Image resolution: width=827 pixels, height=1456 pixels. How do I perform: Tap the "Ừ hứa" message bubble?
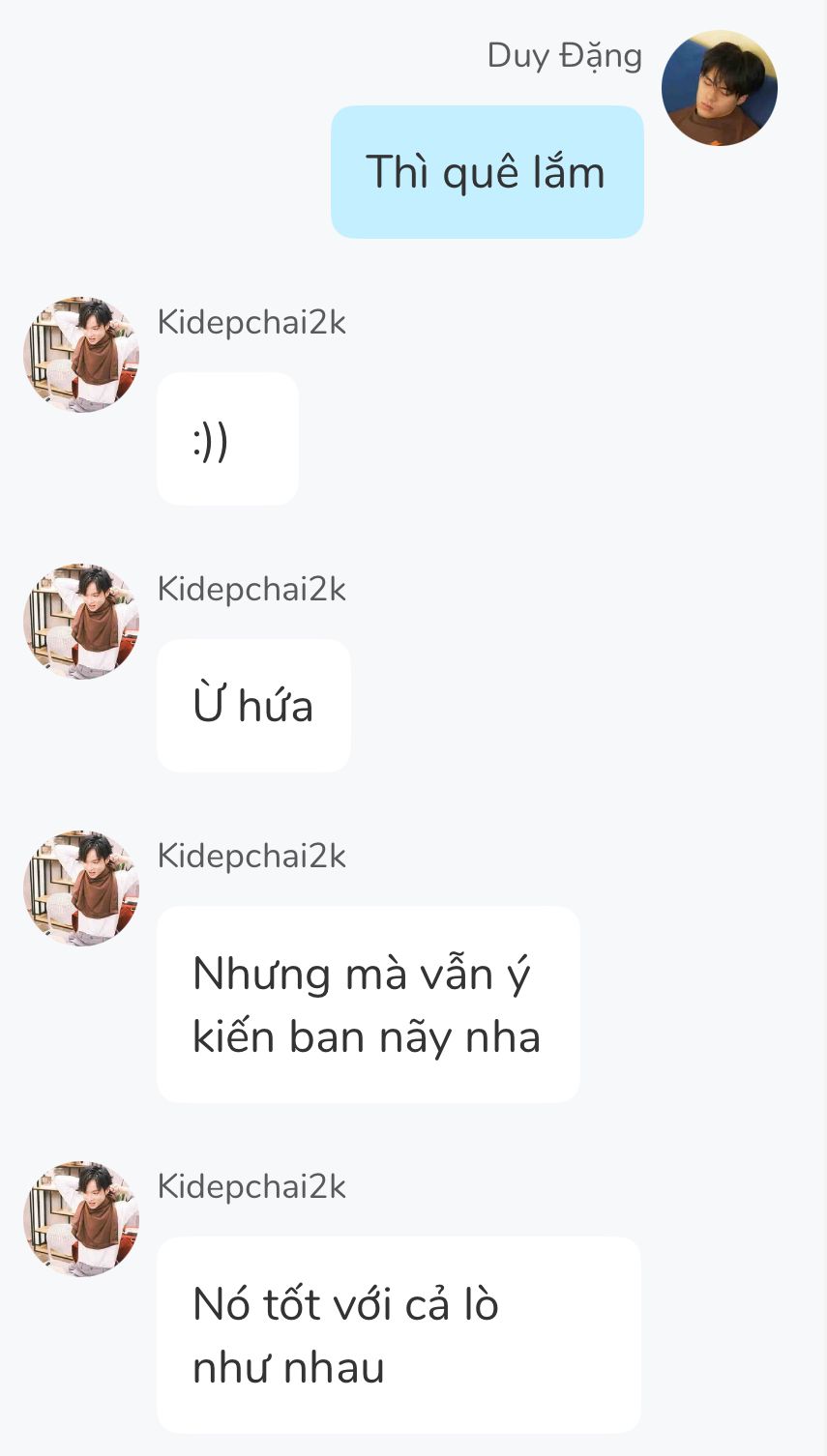(253, 706)
